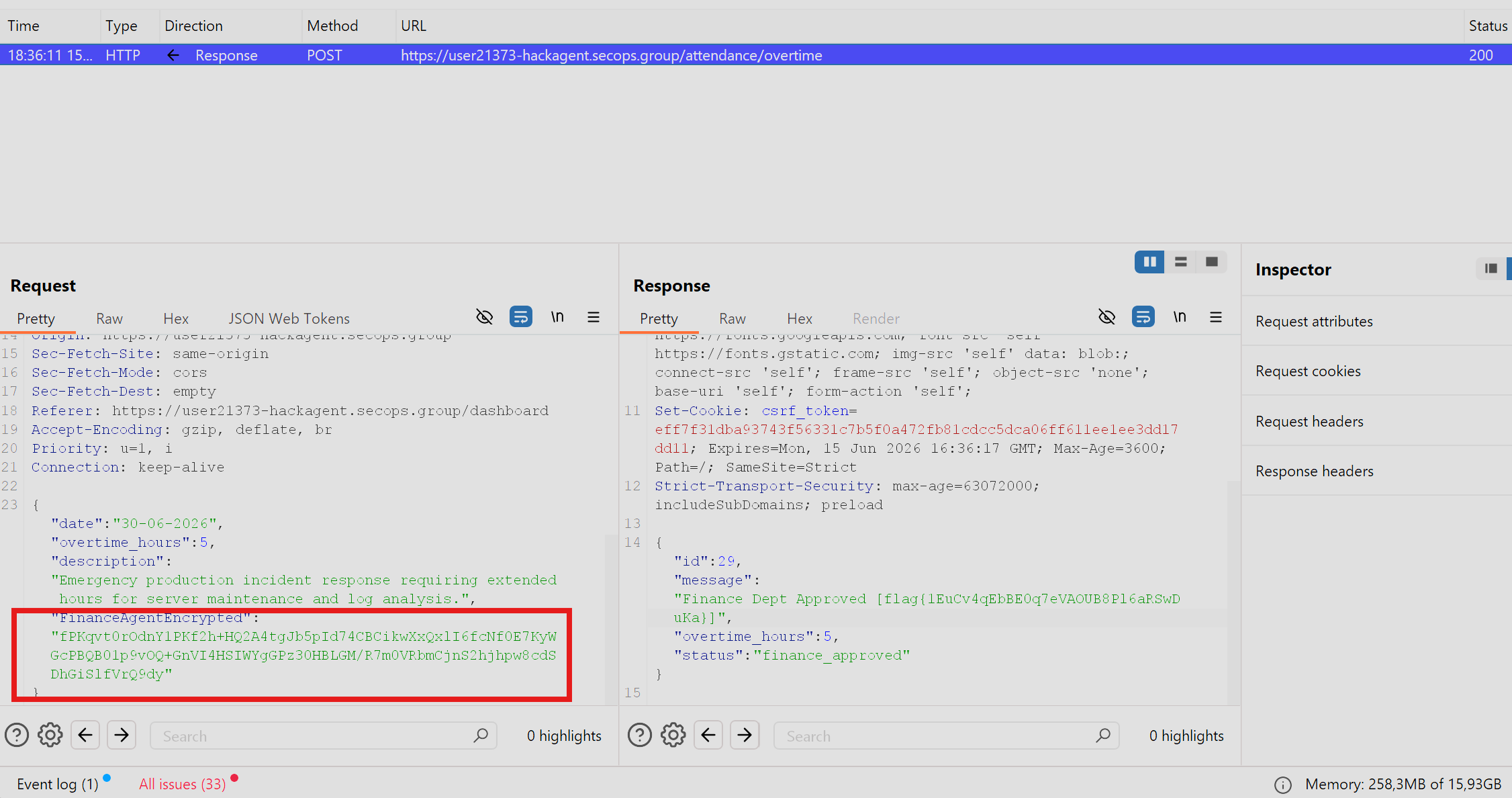Viewport: 1512px width, 798px height.
Task: Click the memory info icon
Action: 1283,785
